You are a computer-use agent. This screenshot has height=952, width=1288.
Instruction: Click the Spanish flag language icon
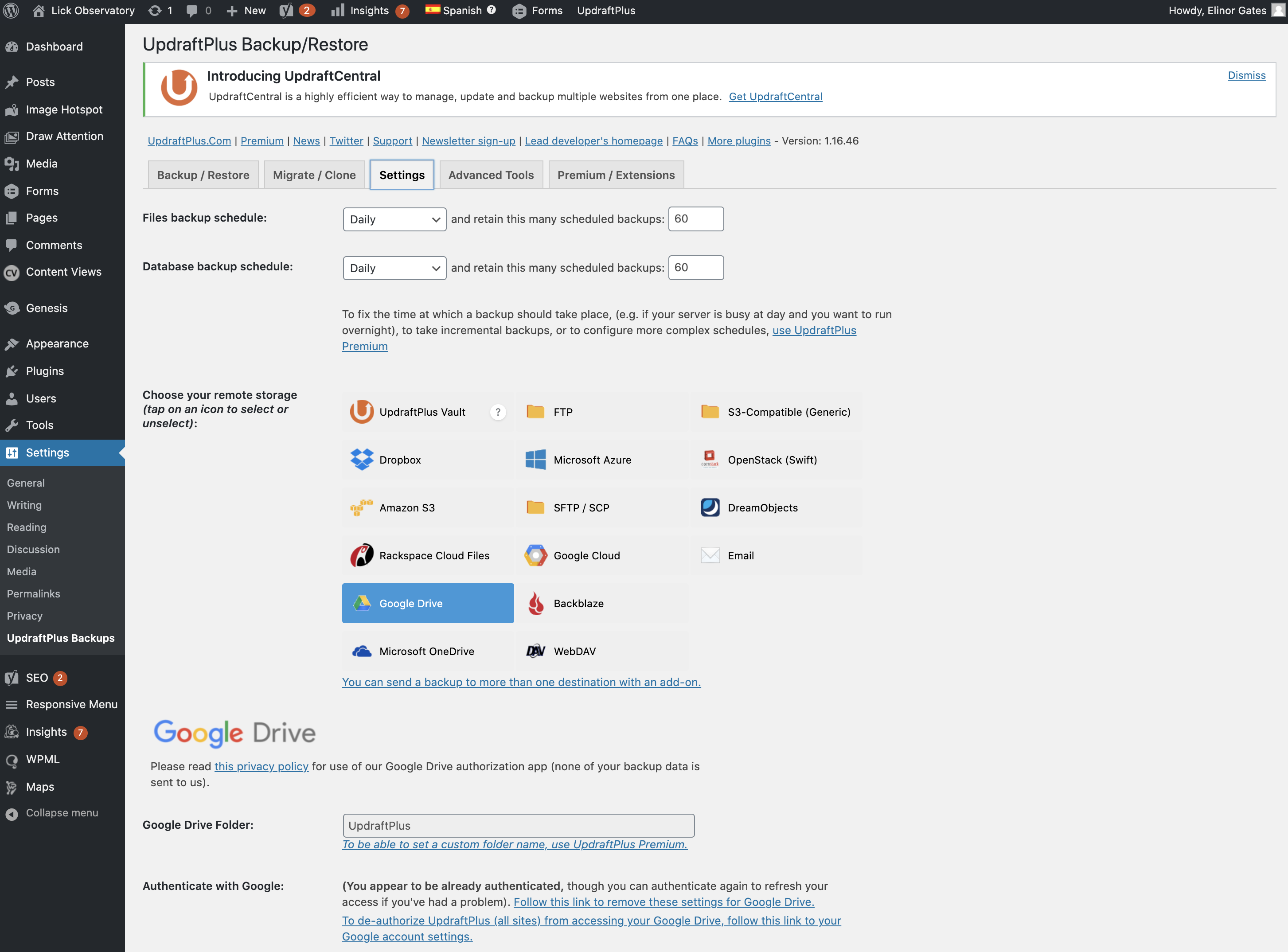point(432,10)
